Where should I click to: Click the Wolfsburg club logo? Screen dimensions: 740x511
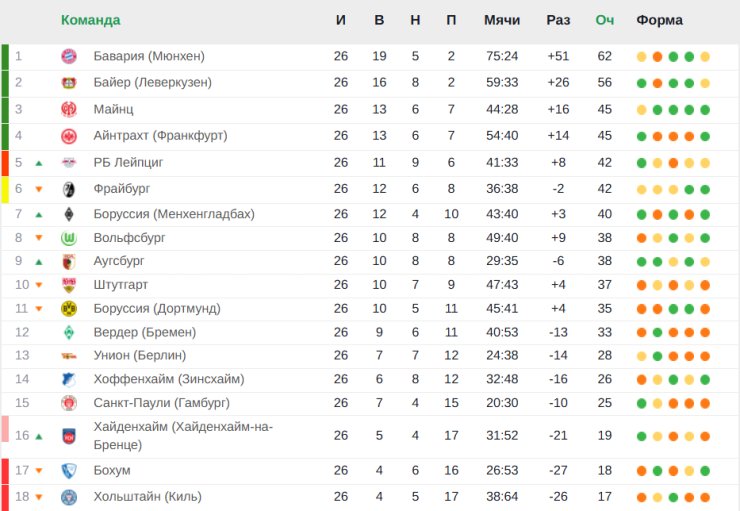click(x=69, y=238)
